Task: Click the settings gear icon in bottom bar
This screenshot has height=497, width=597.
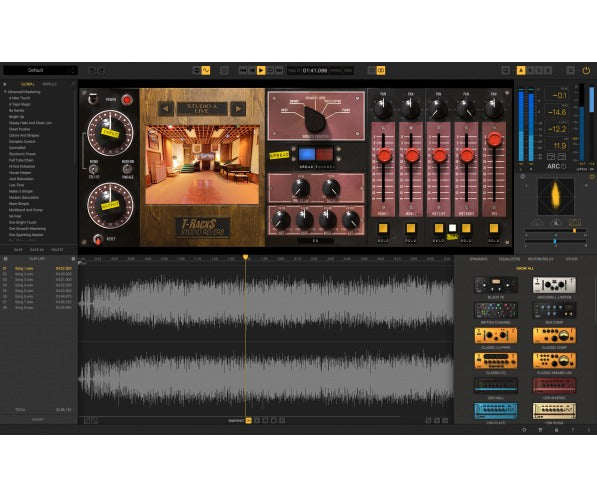Action: 524,430
